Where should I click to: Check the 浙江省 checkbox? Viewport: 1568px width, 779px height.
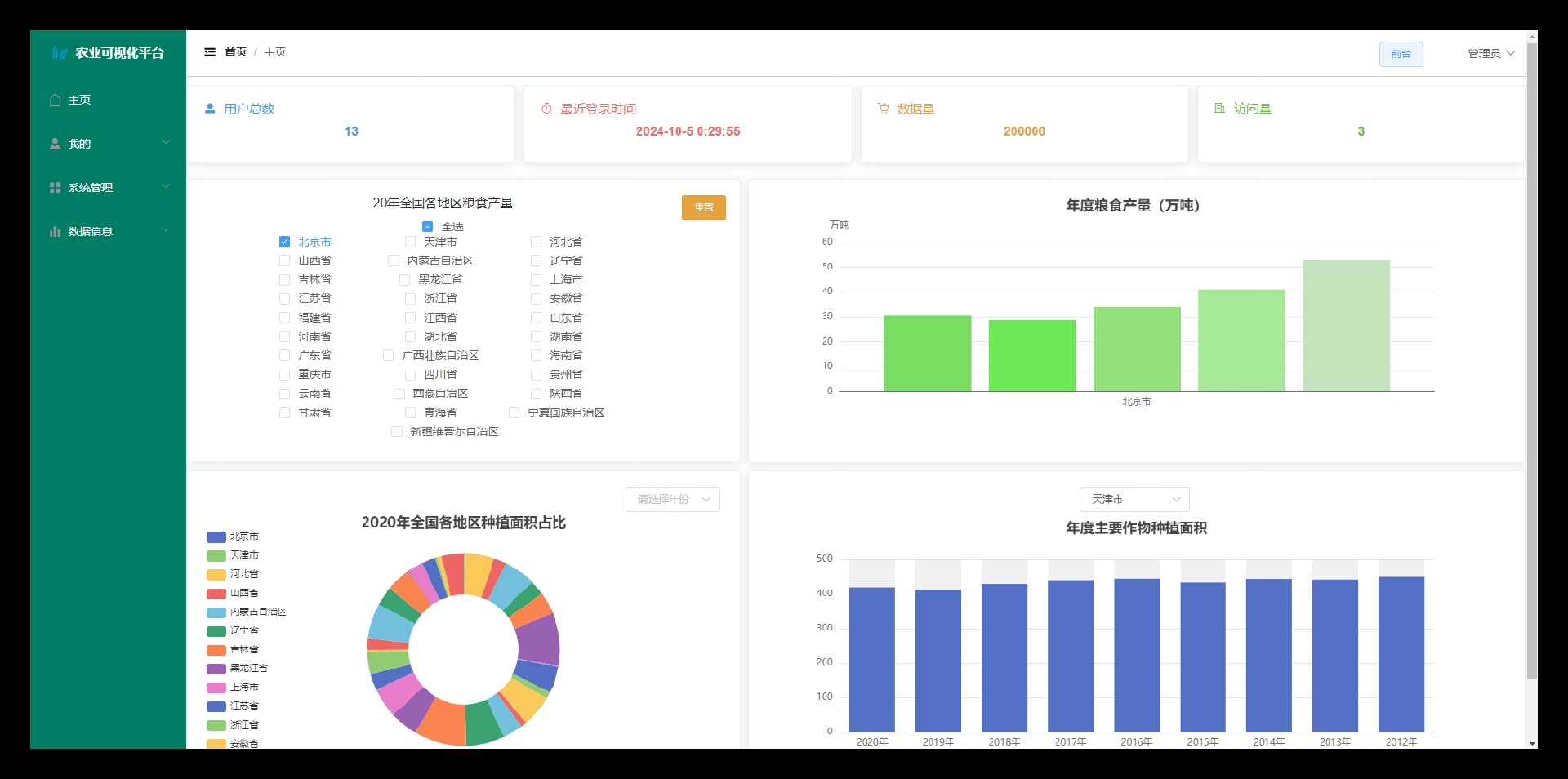pyautogui.click(x=410, y=298)
